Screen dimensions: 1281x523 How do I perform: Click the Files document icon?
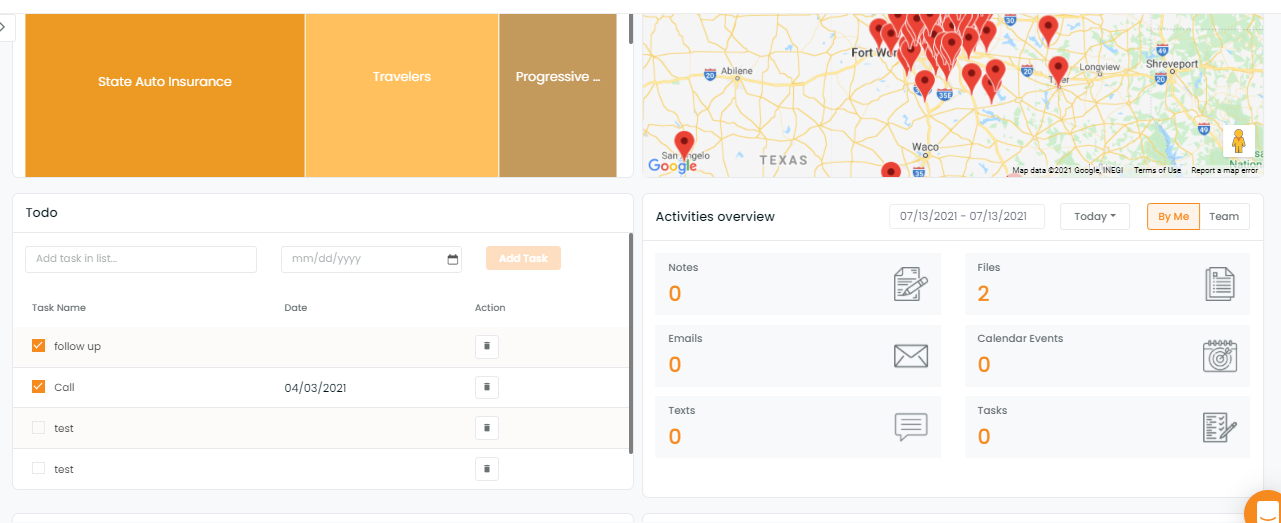click(x=1220, y=284)
